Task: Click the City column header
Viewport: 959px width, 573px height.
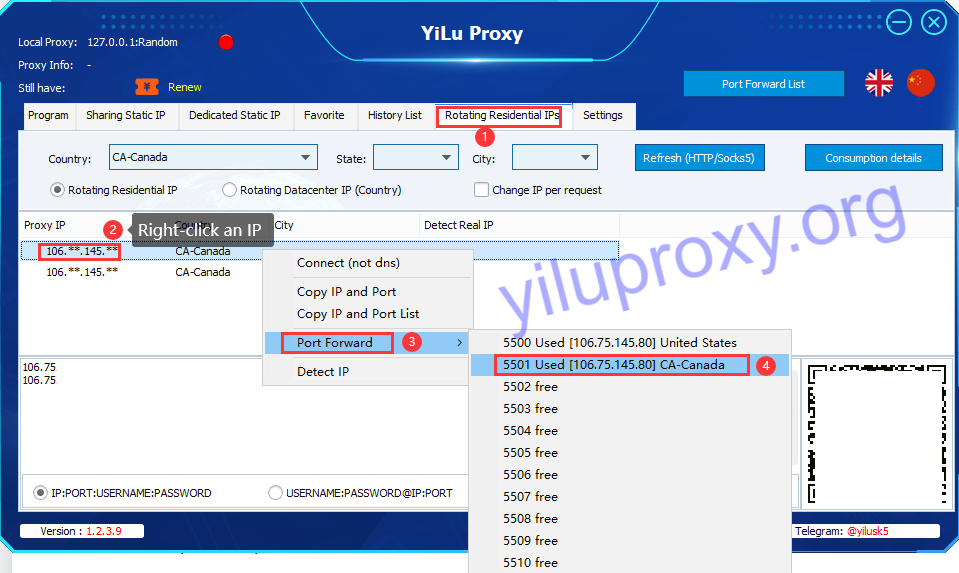Action: coord(284,225)
